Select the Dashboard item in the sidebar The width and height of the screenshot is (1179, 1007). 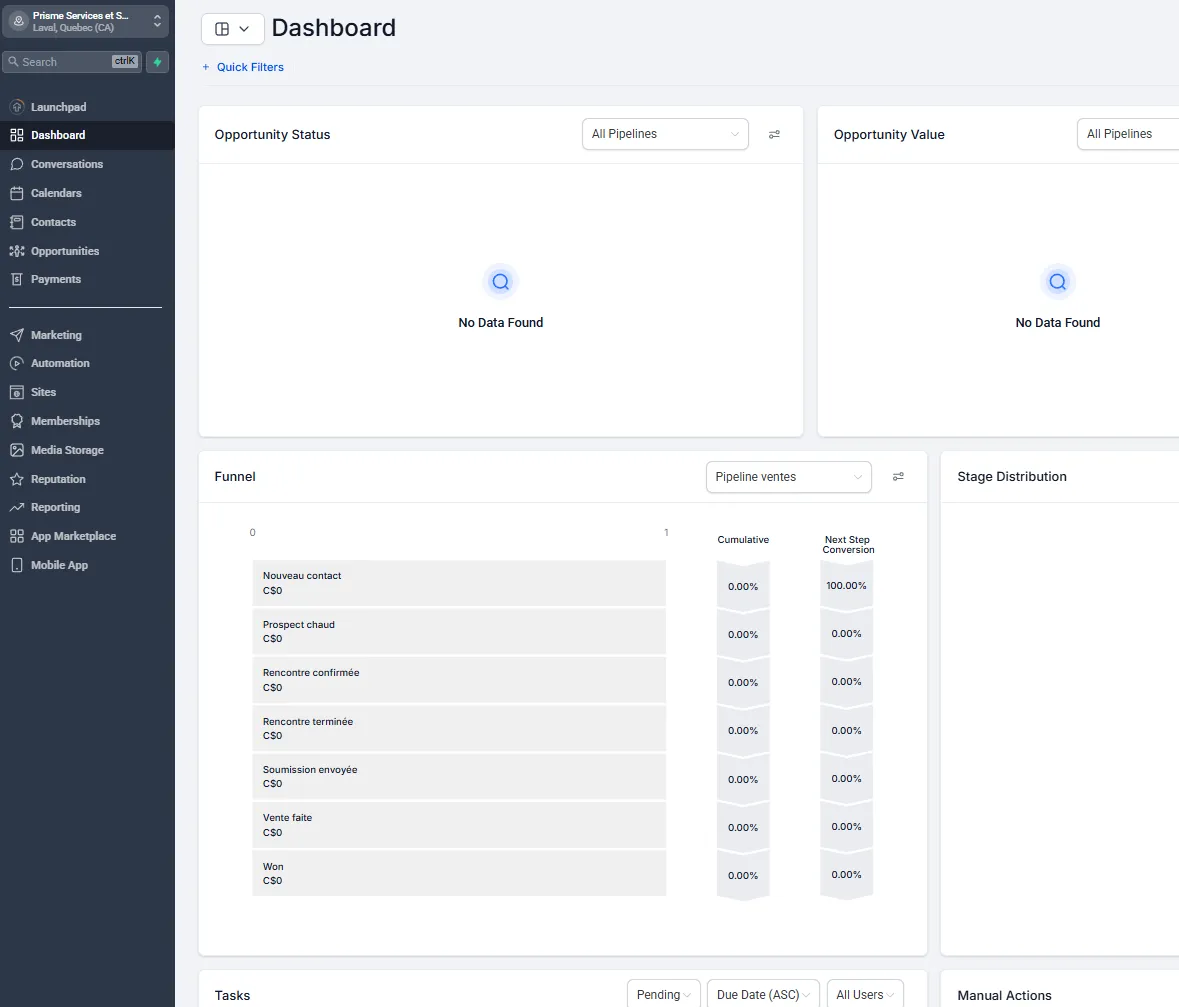click(19, 135)
